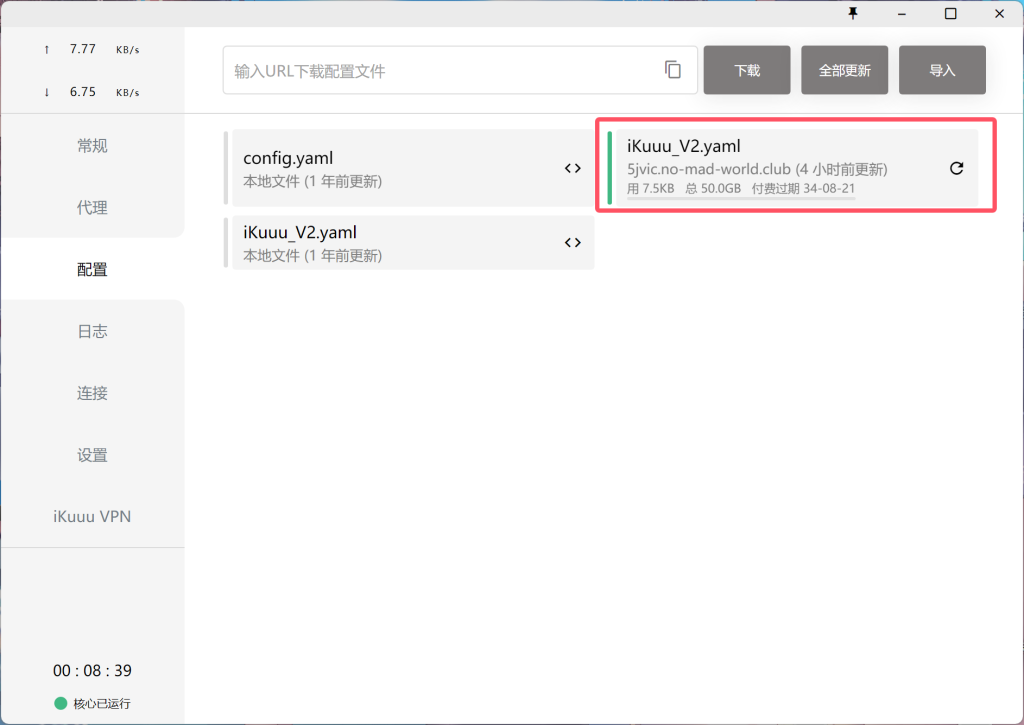Switch to the 常规 tab
This screenshot has height=725, width=1024.
(x=92, y=146)
